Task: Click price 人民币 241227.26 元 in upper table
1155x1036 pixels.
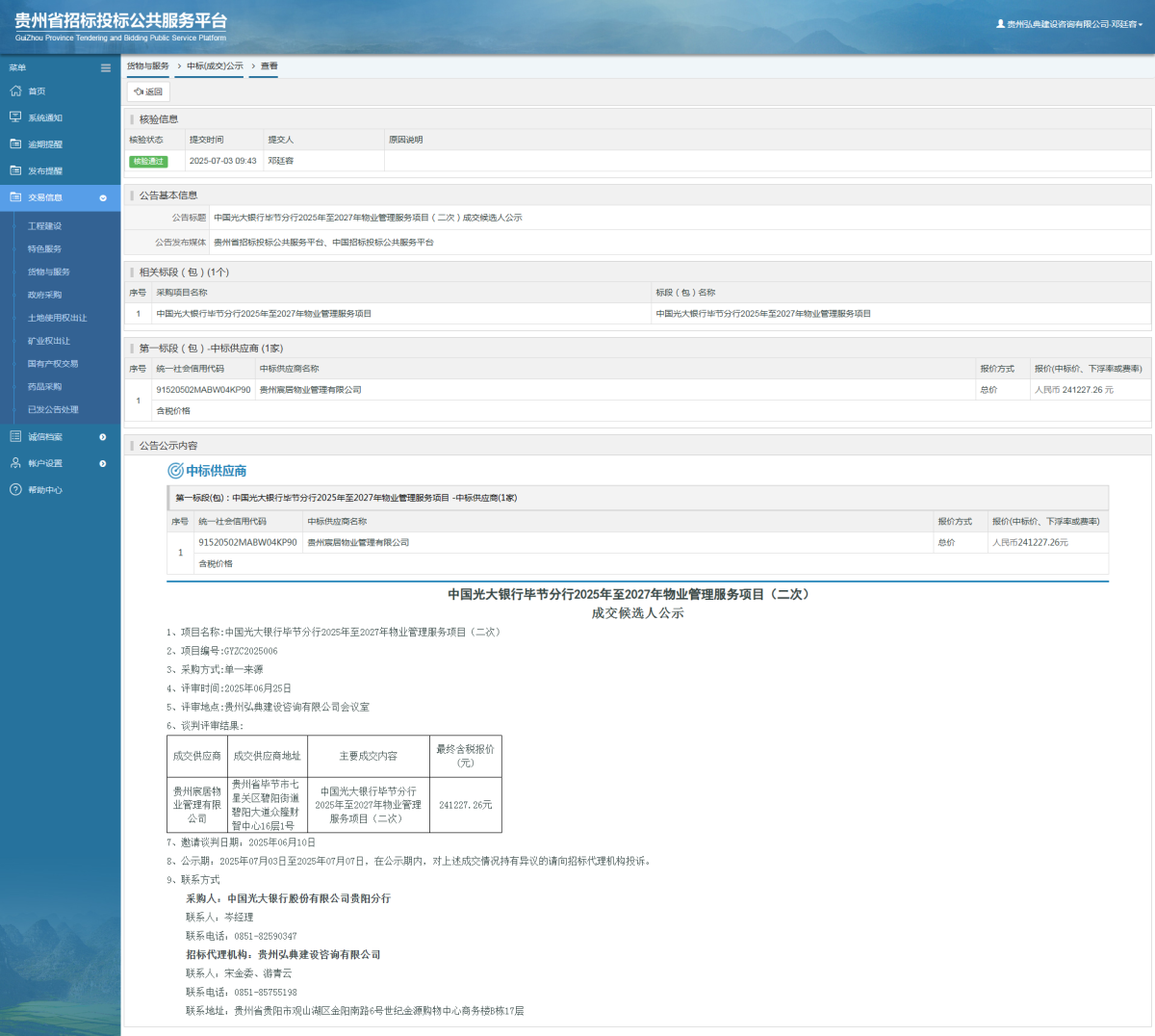Action: [1074, 390]
